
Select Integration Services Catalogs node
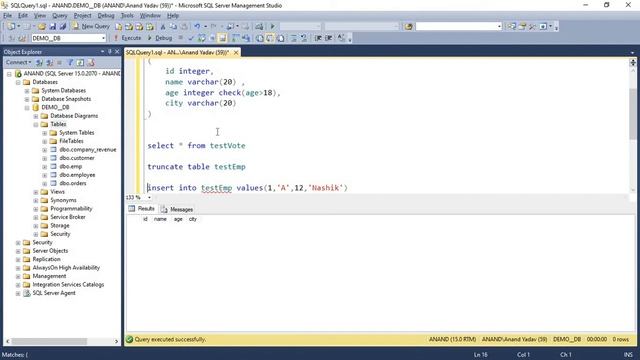(68, 284)
